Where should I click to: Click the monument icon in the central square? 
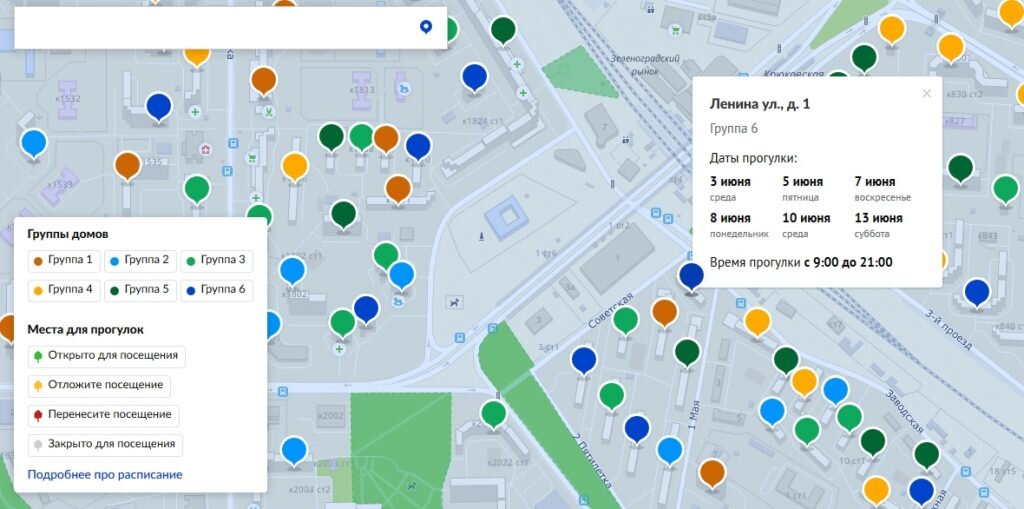(481, 237)
